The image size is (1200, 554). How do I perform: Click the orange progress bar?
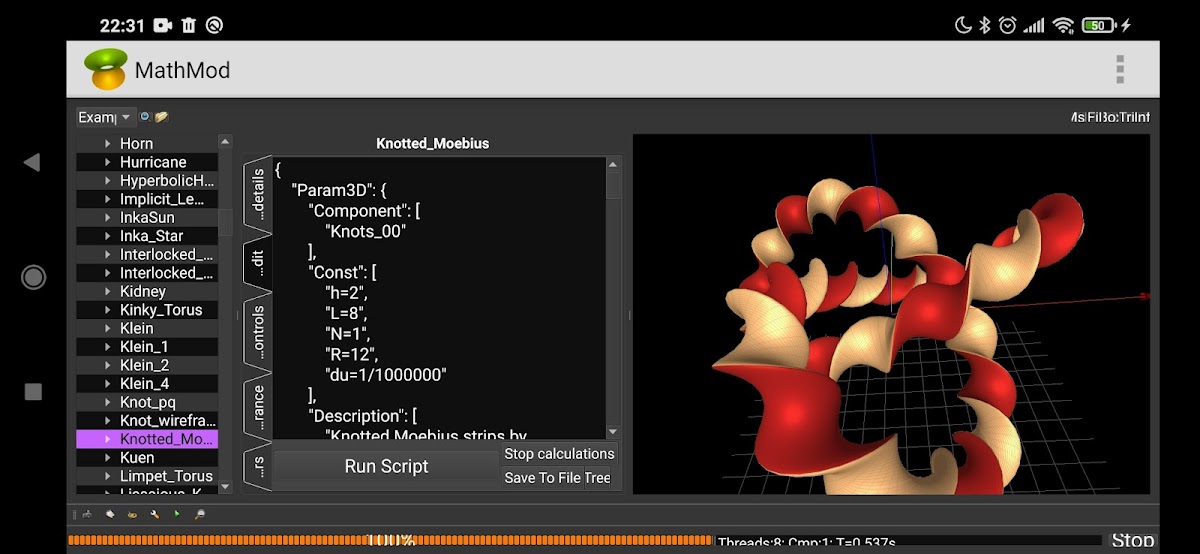pyautogui.click(x=390, y=541)
